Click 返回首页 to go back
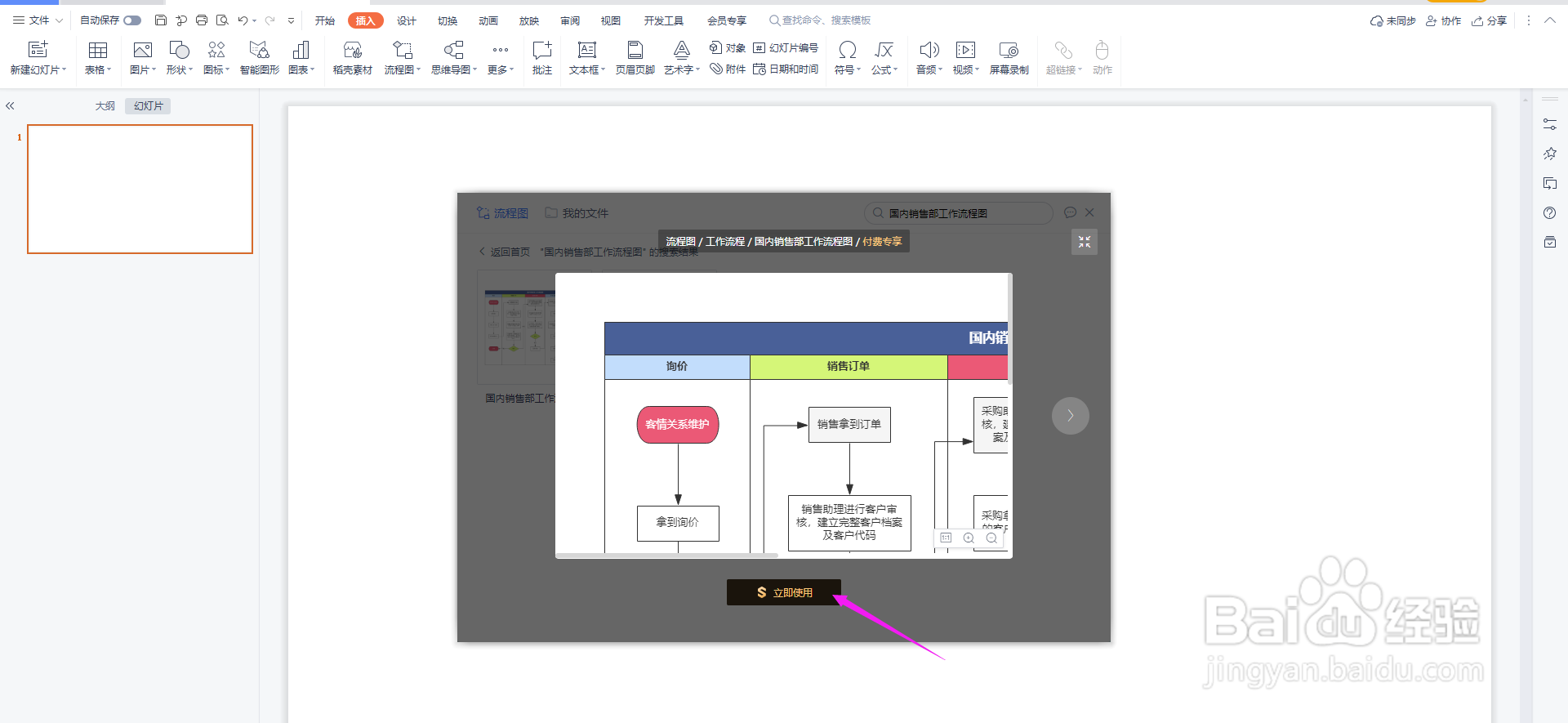 [x=504, y=252]
